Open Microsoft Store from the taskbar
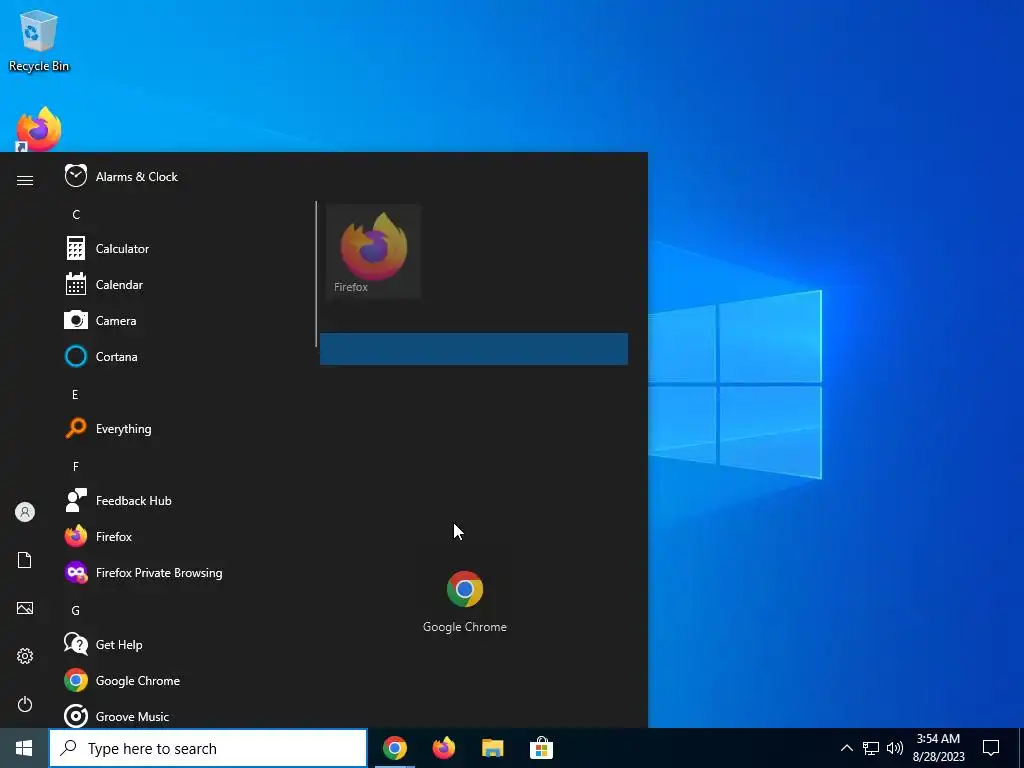The height and width of the screenshot is (768, 1024). click(x=541, y=748)
